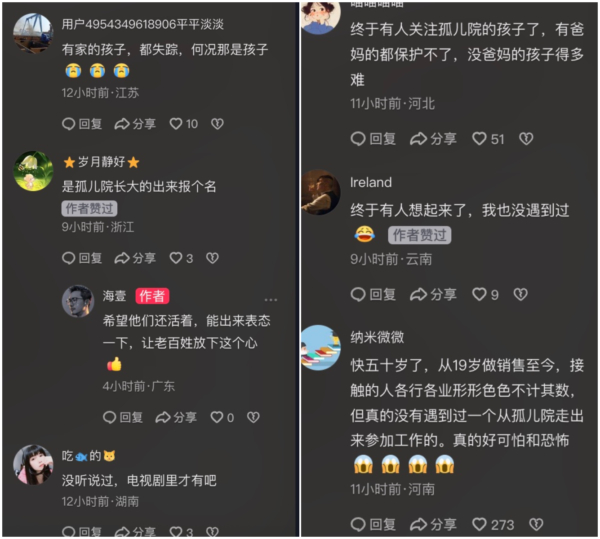Open the three-dot menu on 海壹's reply

point(271,300)
